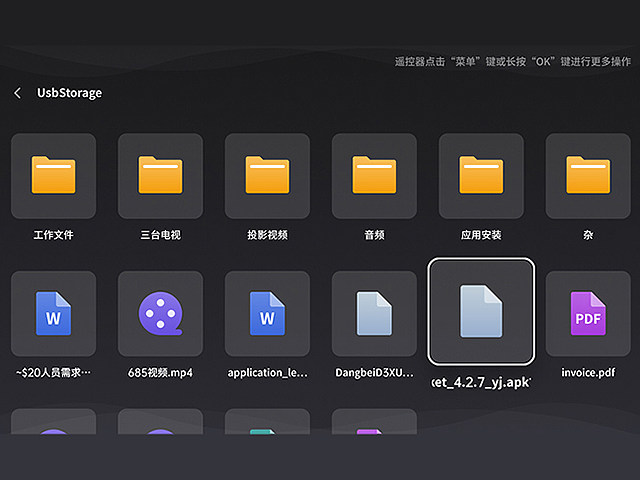The image size is (640, 480).
Task: Open the highlighted 4.2.7_yj.apk file
Action: pyautogui.click(x=481, y=311)
